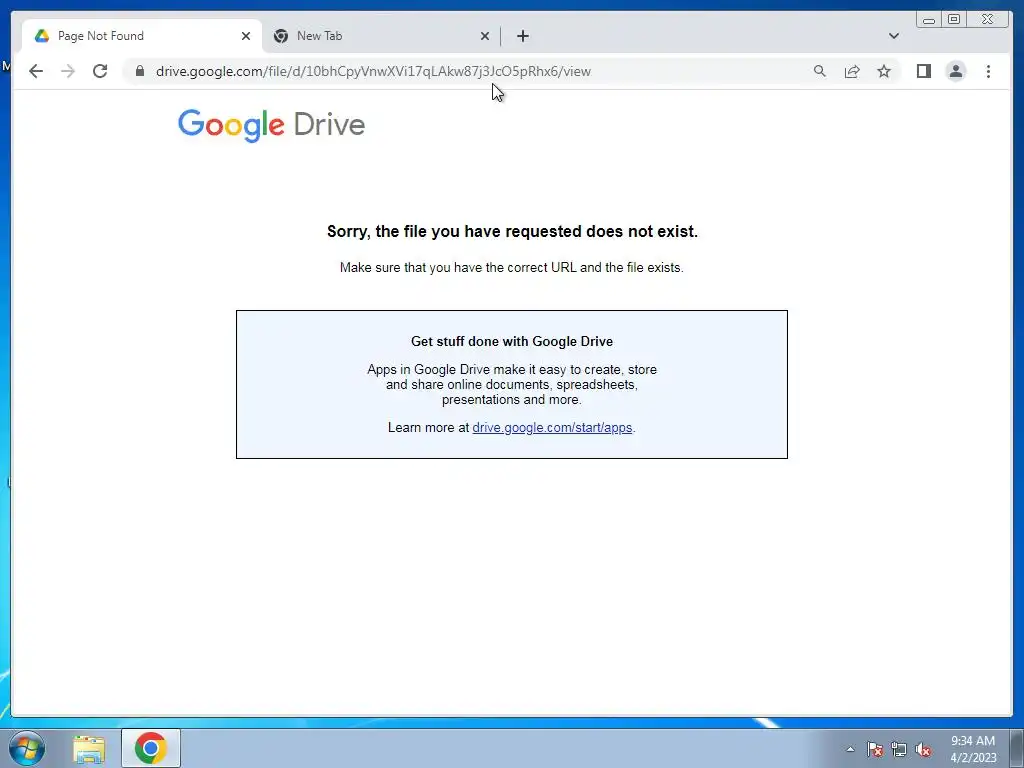Viewport: 1024px width, 768px height.
Task: Open Windows Explorer from the taskbar
Action: 89,749
